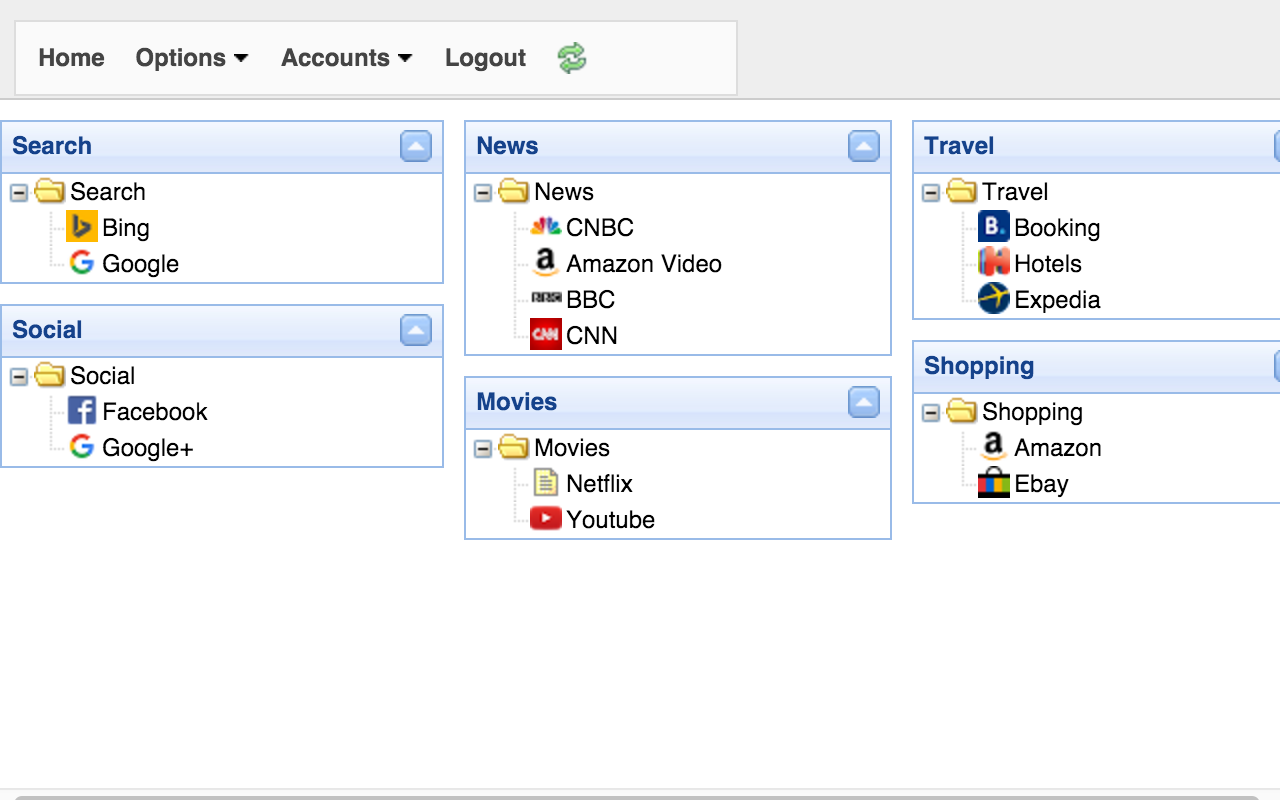The height and width of the screenshot is (800, 1280).
Task: Open the Accounts dropdown menu
Action: (346, 58)
